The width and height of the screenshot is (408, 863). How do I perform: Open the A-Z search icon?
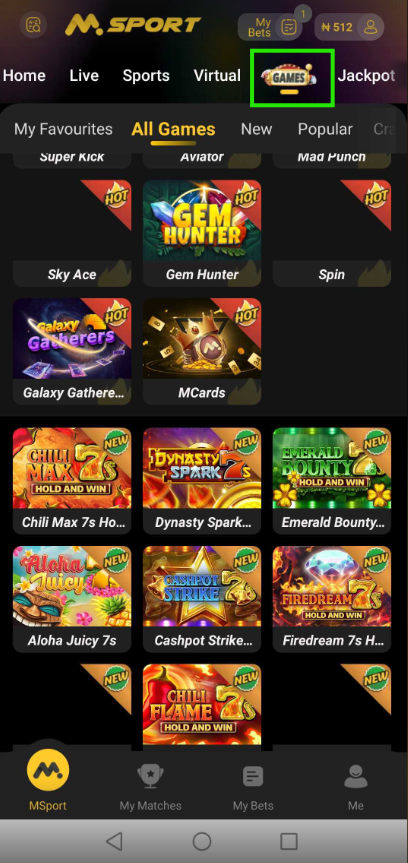point(34,25)
